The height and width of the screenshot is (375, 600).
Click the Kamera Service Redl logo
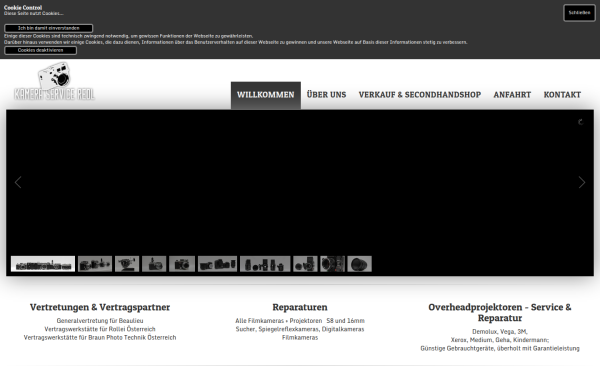(x=54, y=82)
